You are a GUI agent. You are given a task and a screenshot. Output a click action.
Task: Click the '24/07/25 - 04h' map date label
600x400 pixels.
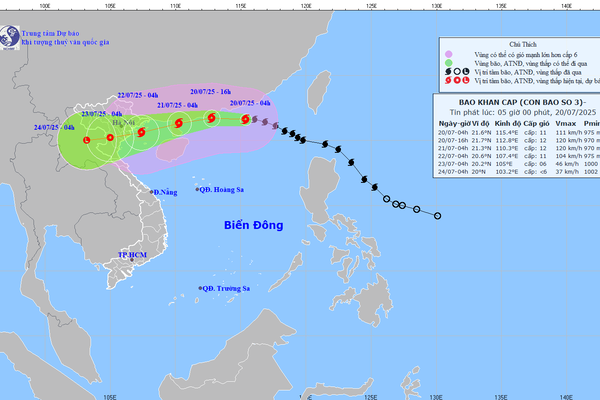[54, 127]
